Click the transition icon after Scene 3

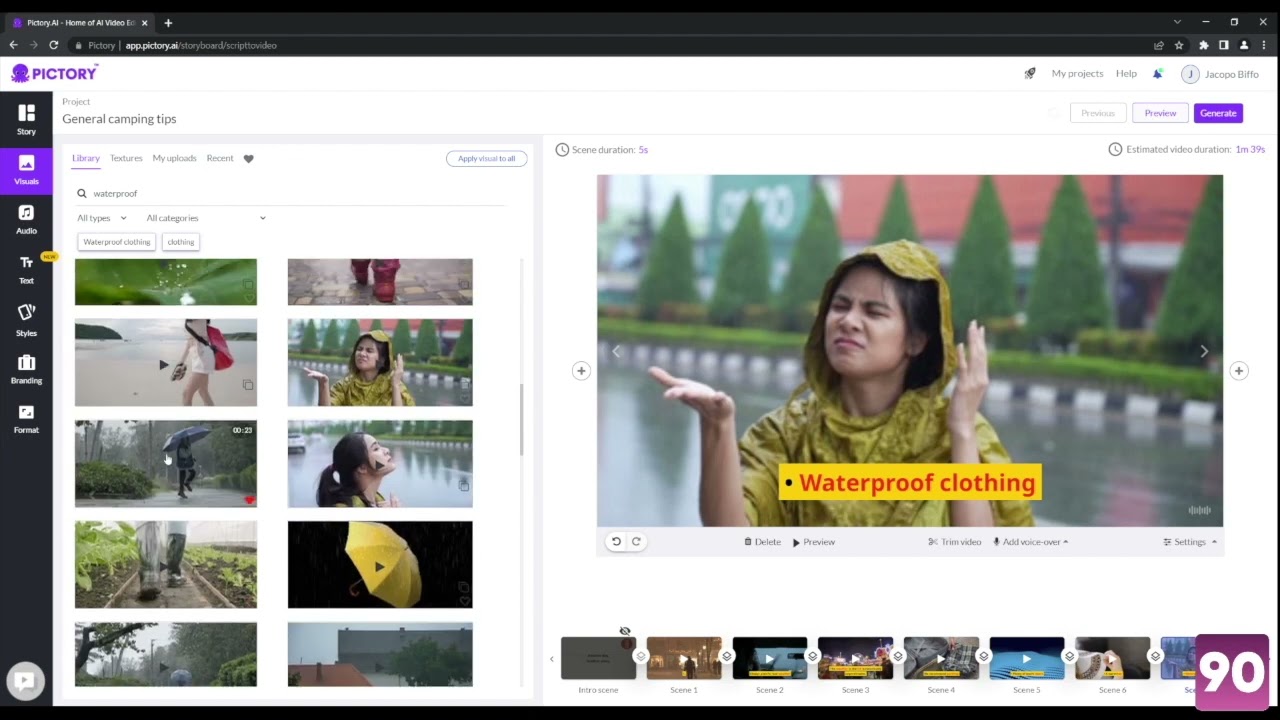tap(898, 656)
